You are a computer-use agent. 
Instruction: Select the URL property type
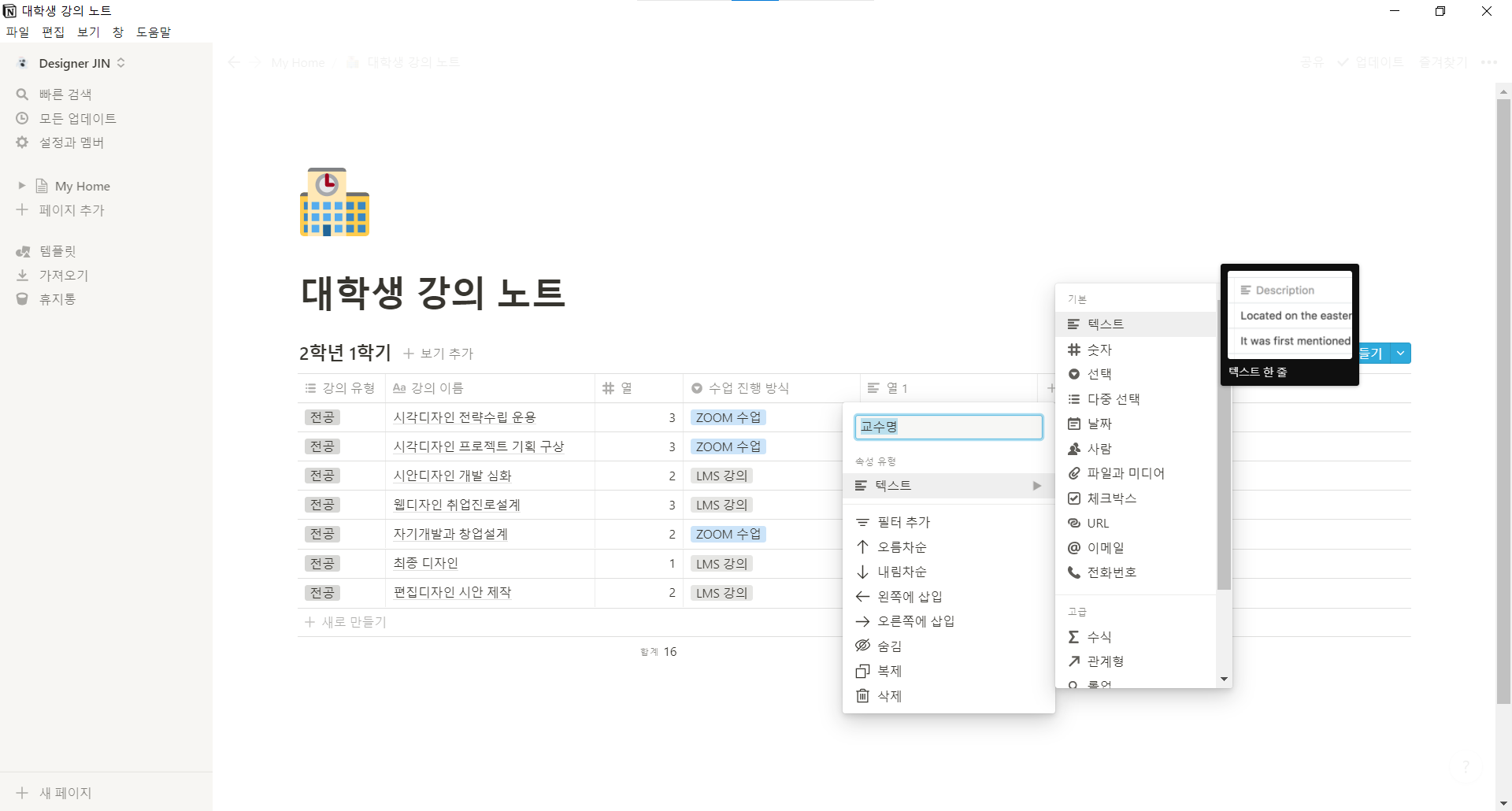pyautogui.click(x=1136, y=523)
